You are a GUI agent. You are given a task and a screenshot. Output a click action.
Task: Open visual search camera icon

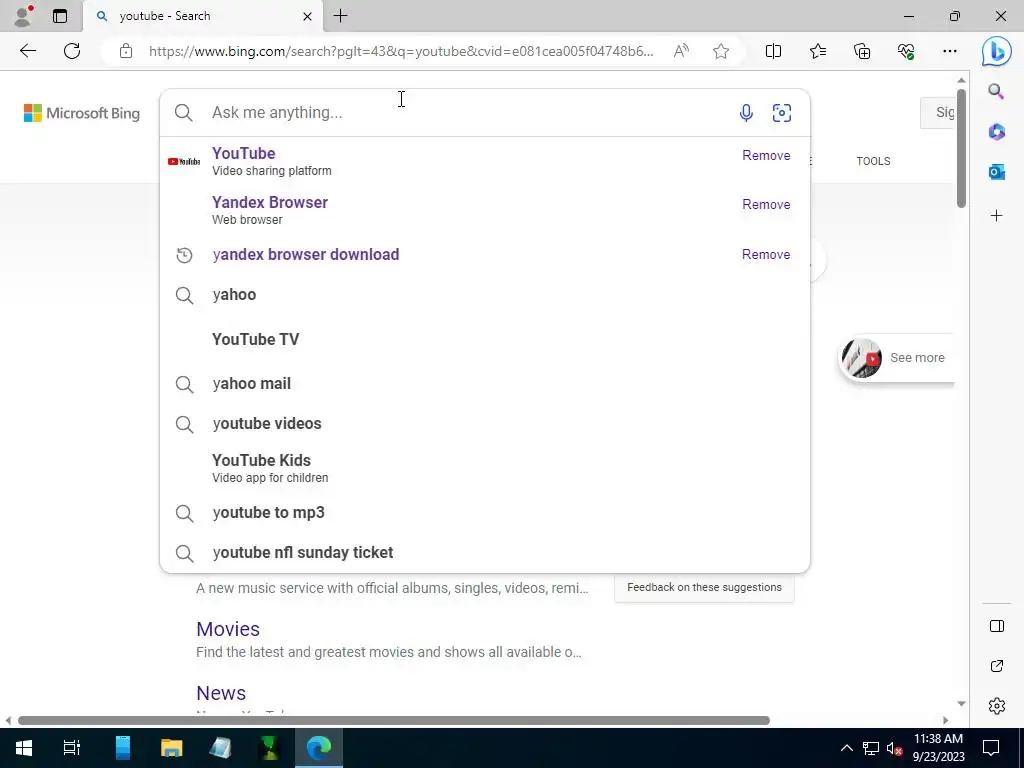[782, 113]
